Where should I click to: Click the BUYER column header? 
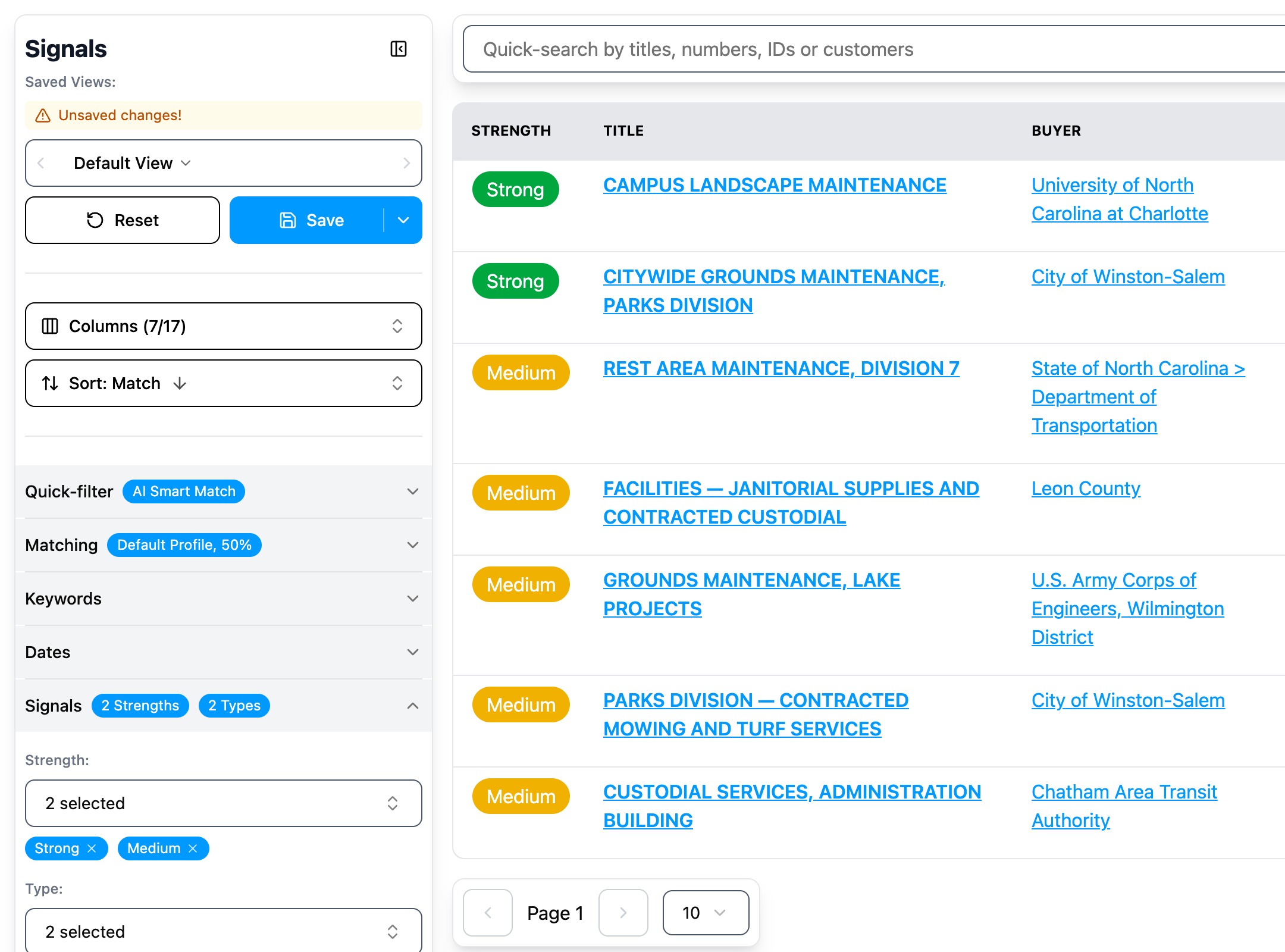(1056, 131)
